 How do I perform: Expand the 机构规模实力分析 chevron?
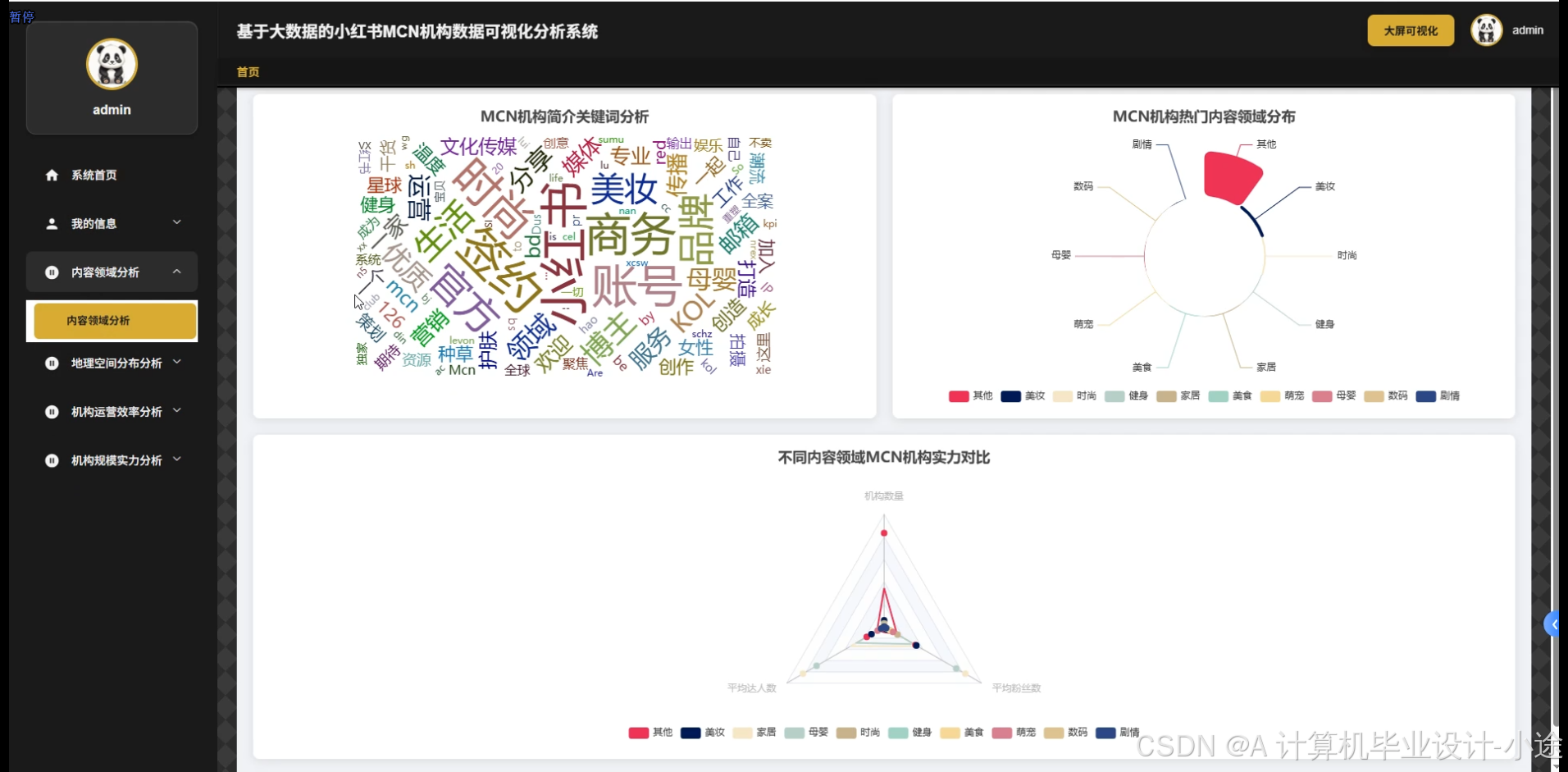tap(176, 459)
